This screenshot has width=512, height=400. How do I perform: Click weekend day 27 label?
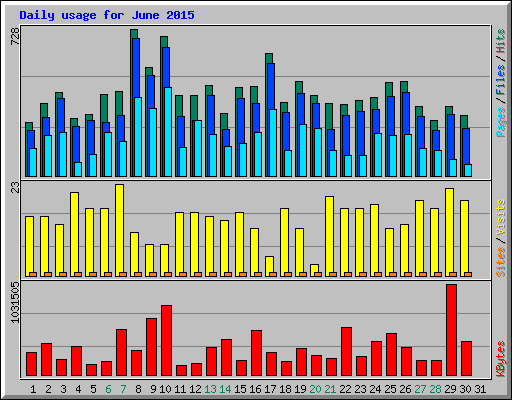[x=420, y=389]
